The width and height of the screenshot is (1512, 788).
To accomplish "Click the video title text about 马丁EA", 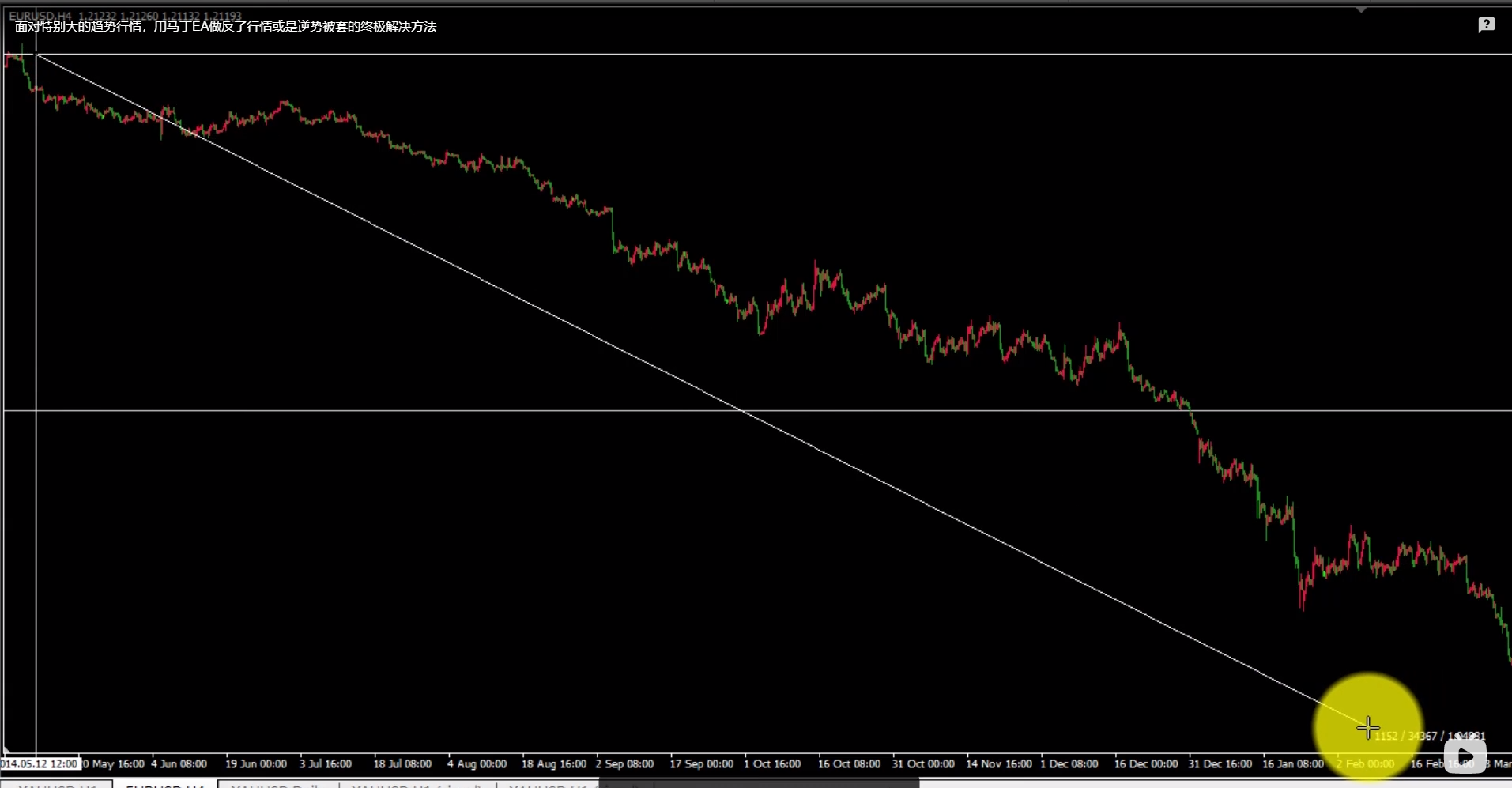I will tap(226, 27).
